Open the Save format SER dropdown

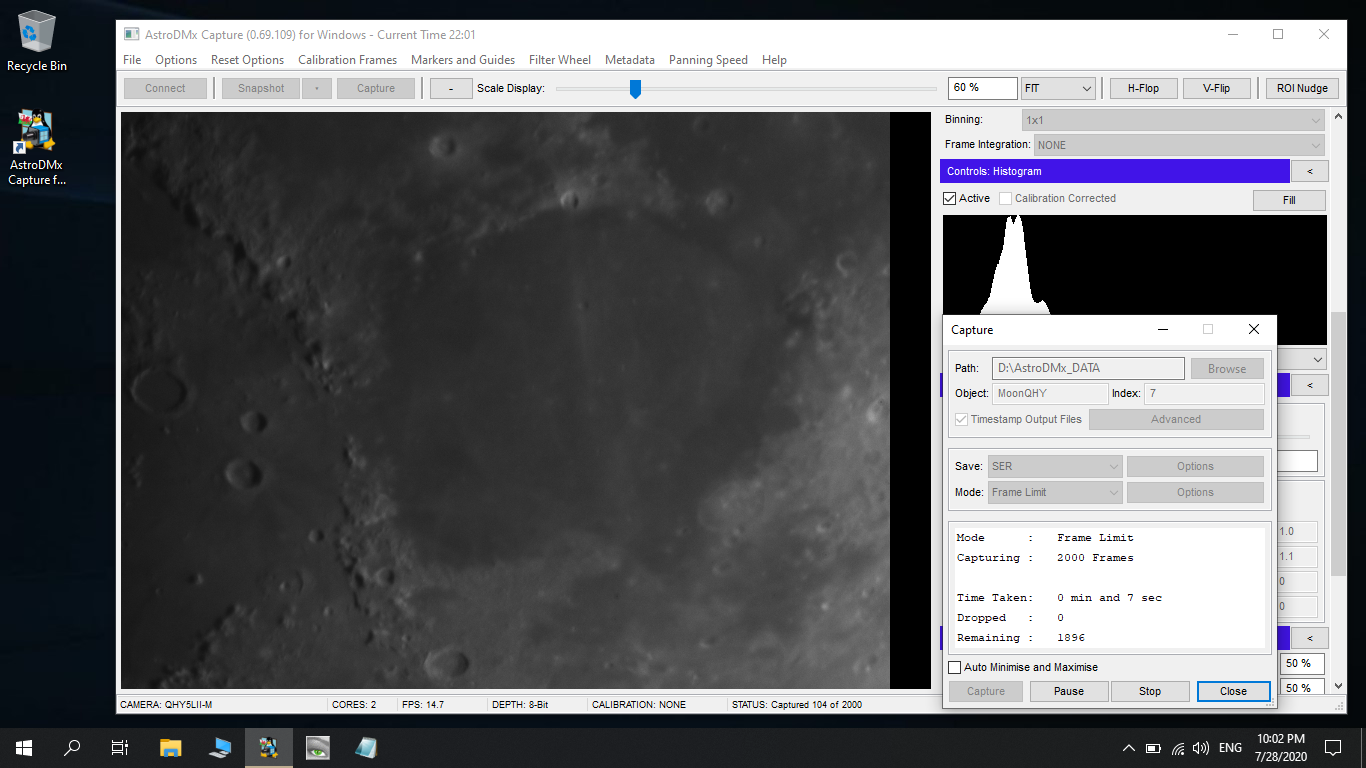1055,466
